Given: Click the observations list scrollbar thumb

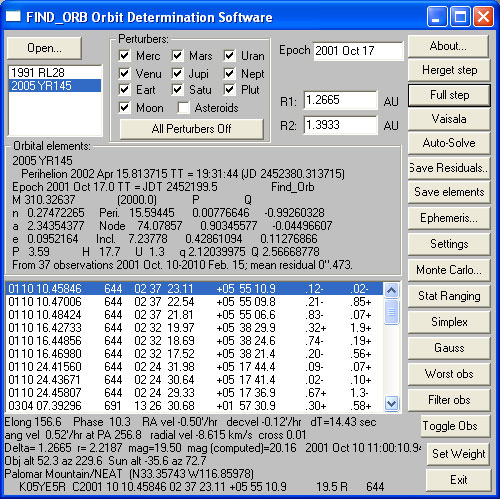Looking at the screenshot, I should tap(391, 312).
